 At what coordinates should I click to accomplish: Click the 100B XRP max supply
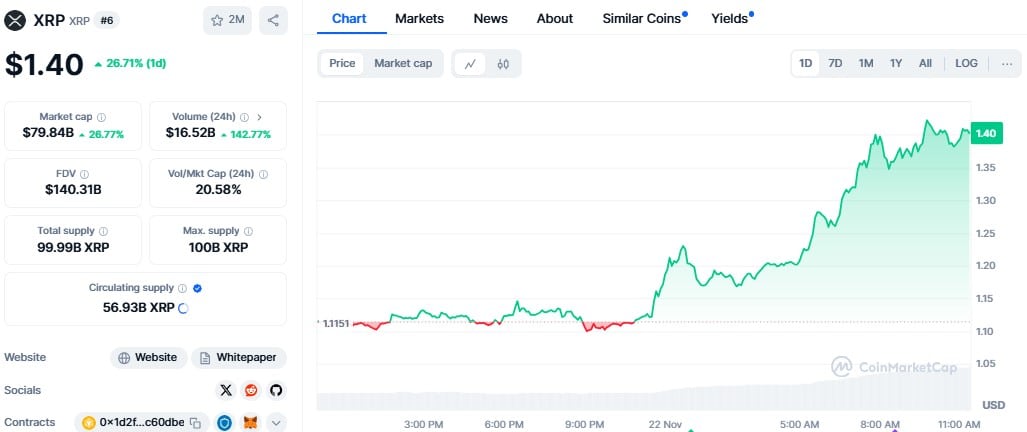[x=218, y=247]
